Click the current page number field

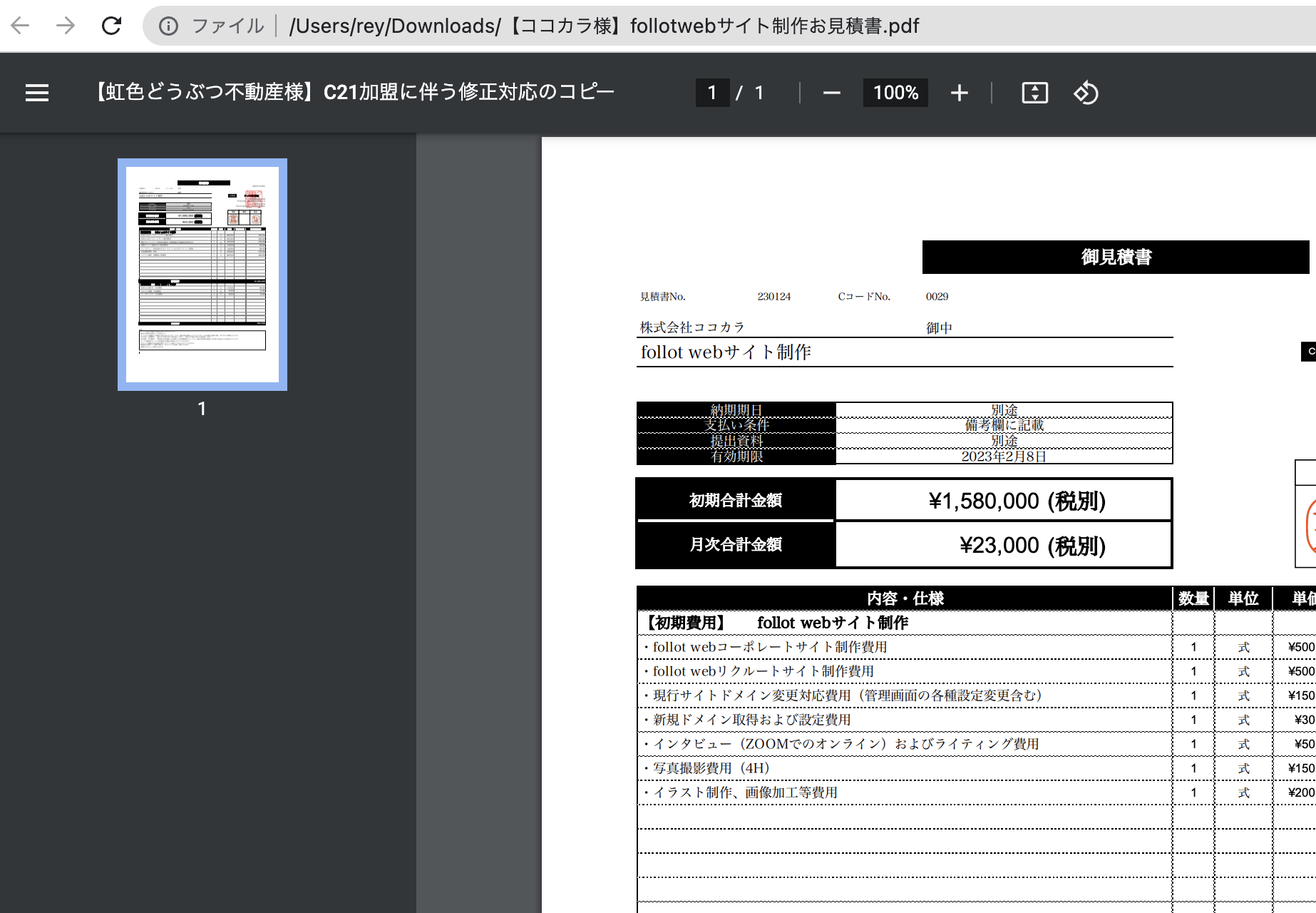coord(712,93)
